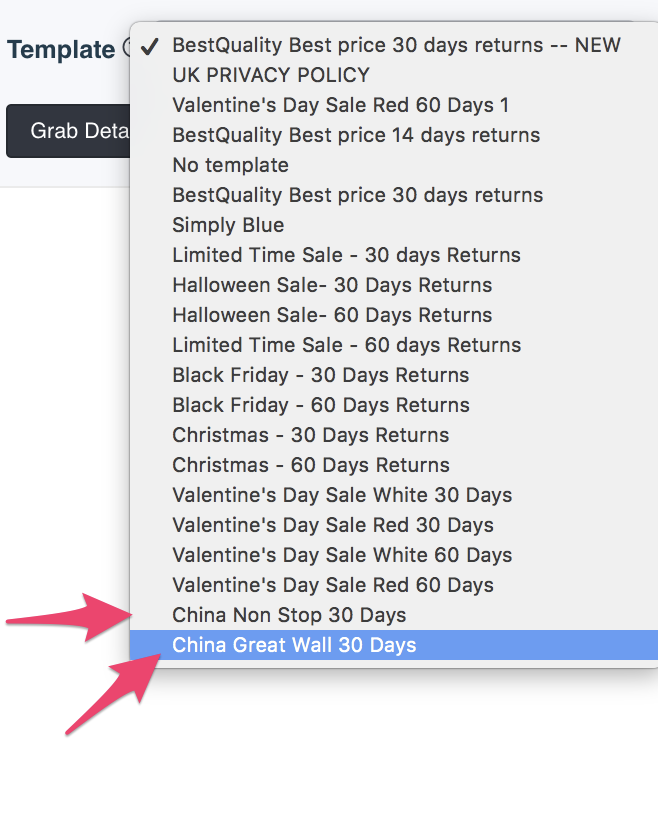Viewport: 658px width, 824px height.
Task: Choose Black Friday - 30 Days Returns
Action: pyautogui.click(x=394, y=375)
